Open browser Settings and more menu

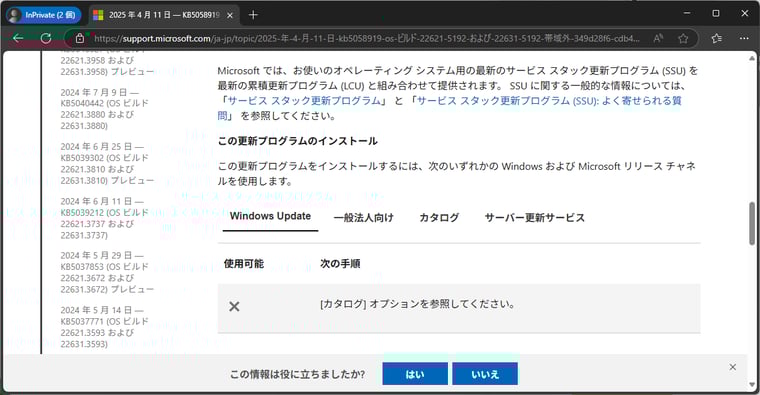click(744, 38)
